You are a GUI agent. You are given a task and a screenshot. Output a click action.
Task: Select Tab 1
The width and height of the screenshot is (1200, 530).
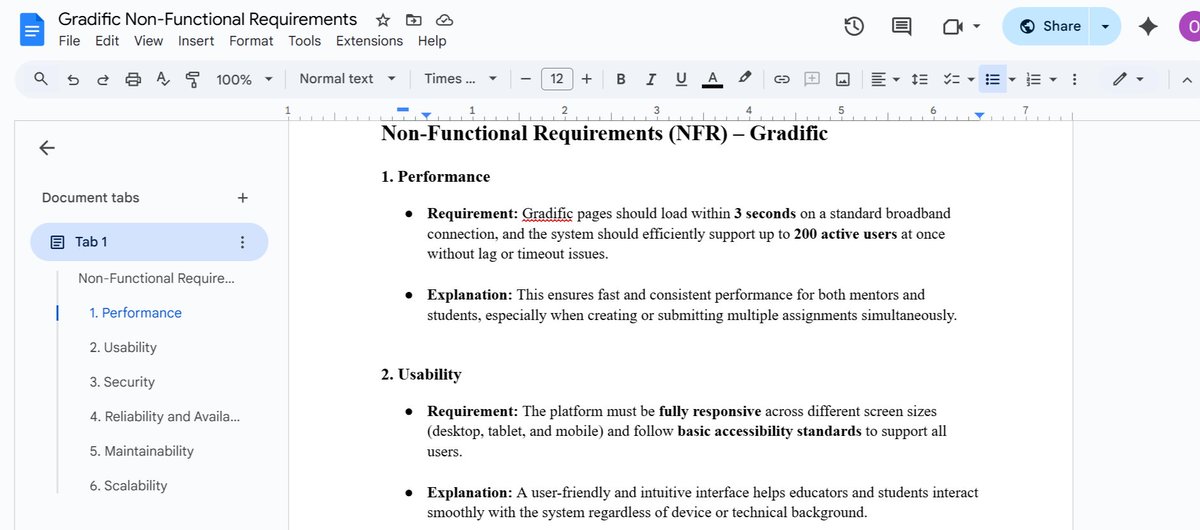pyautogui.click(x=149, y=242)
